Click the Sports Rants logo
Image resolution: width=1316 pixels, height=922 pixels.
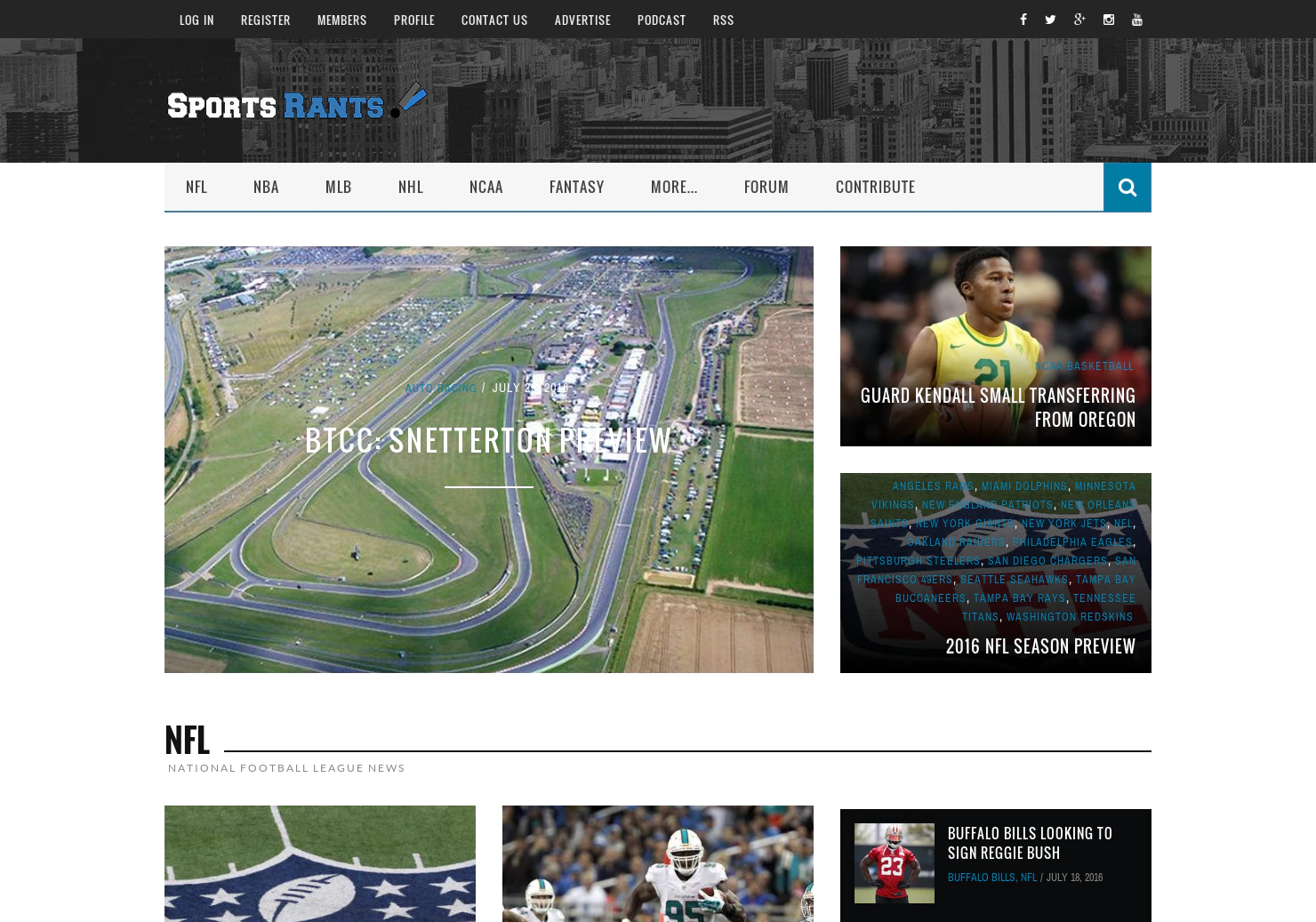coord(297,100)
